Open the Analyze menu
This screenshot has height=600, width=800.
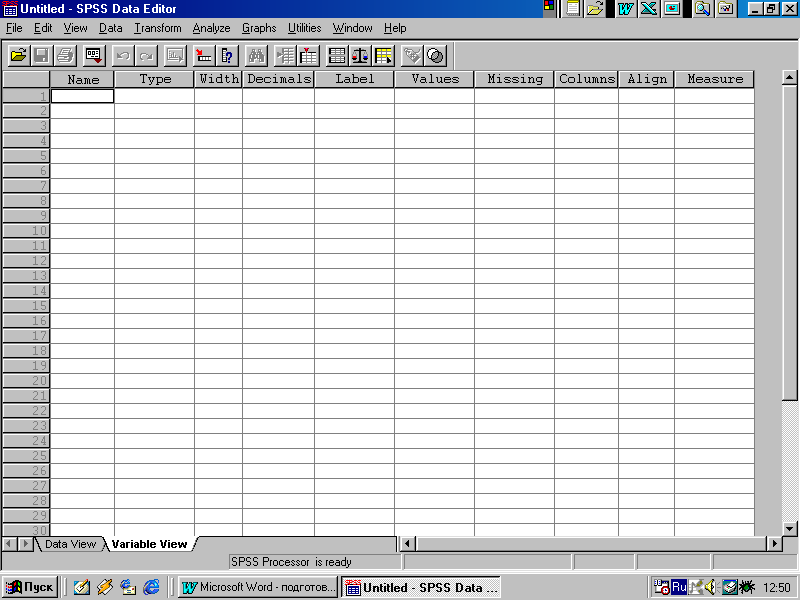[211, 28]
